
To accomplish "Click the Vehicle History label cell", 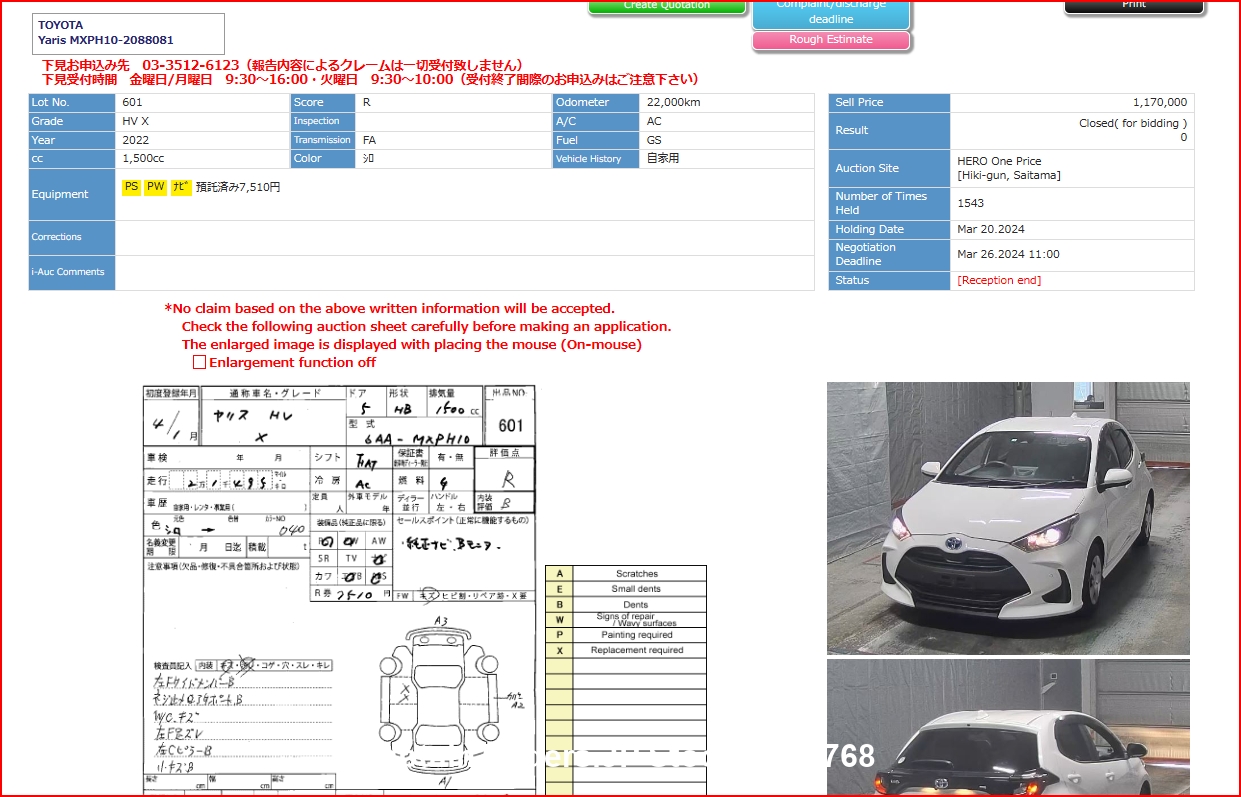I will point(596,159).
